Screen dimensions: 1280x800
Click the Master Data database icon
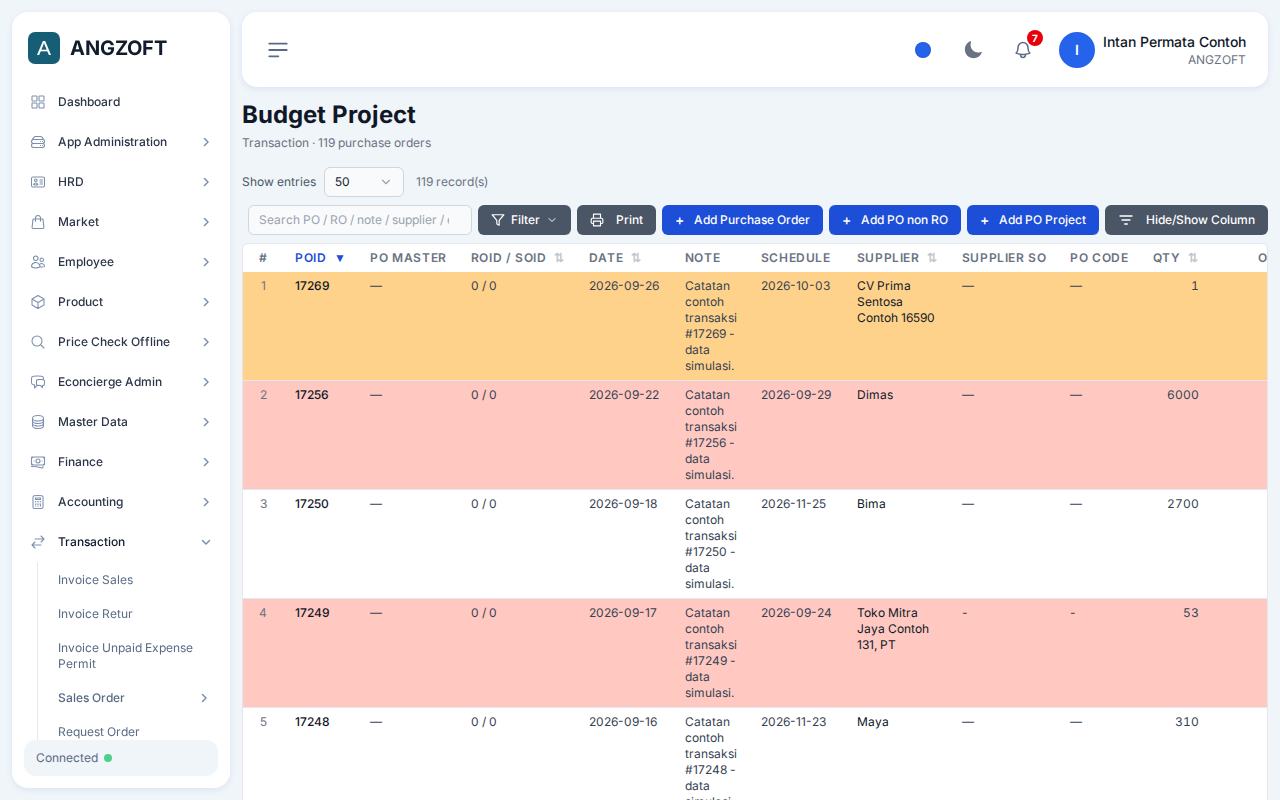[38, 422]
